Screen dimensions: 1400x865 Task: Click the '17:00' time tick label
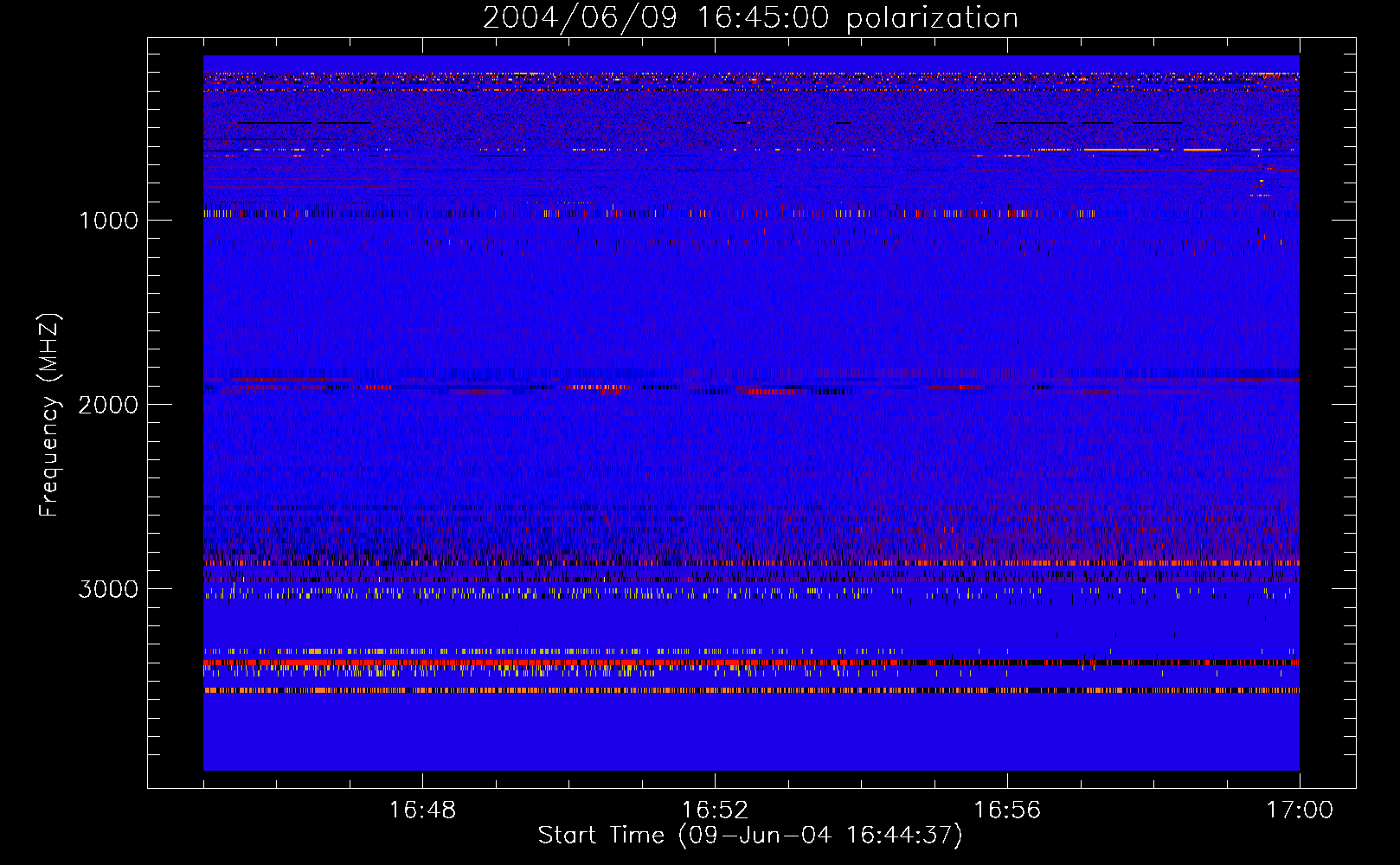click(1300, 811)
